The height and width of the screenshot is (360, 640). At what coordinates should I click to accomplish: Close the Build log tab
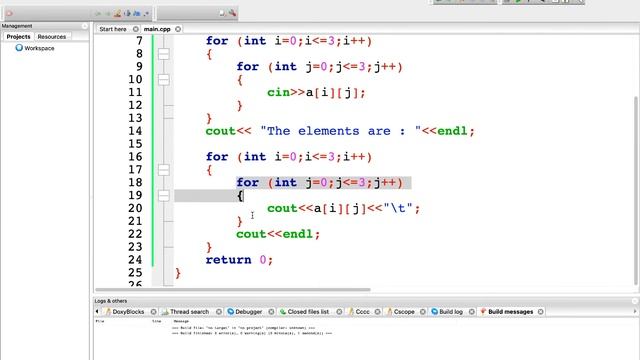click(472, 311)
